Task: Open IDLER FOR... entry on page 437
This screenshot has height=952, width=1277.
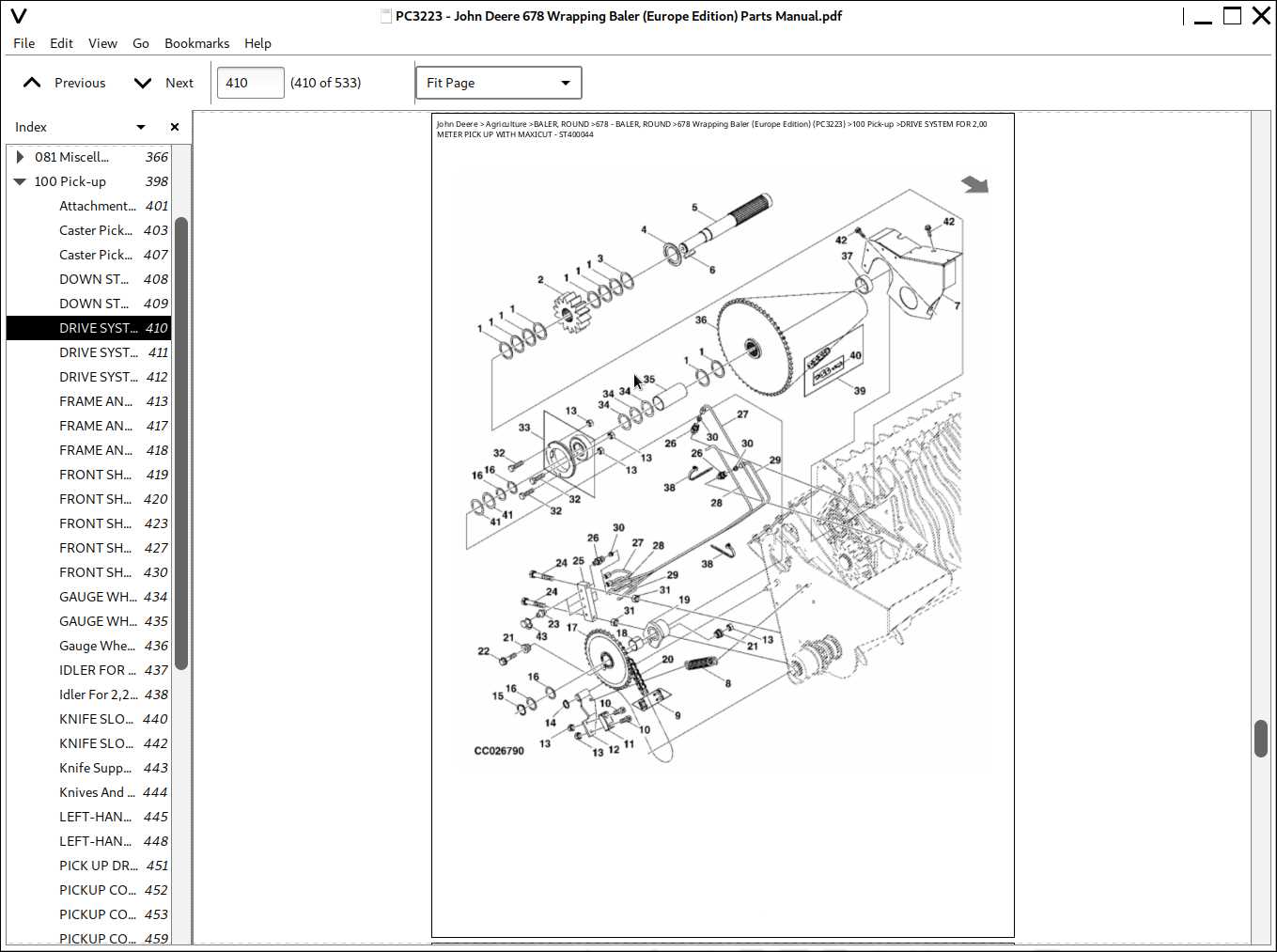Action: tap(89, 670)
